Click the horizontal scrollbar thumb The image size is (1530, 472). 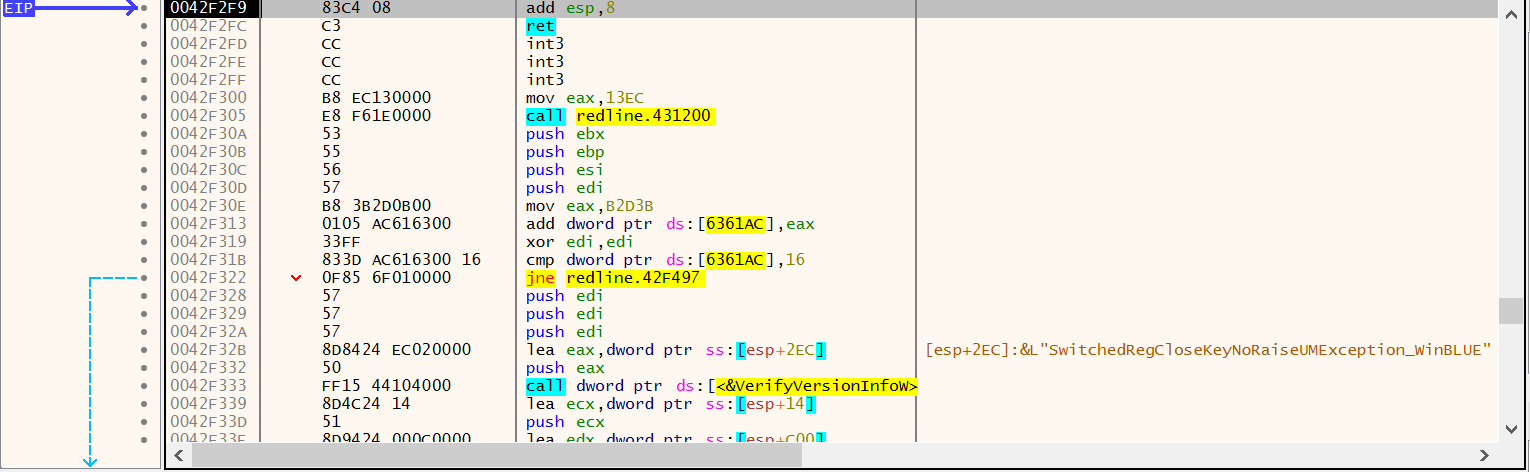tap(497, 456)
